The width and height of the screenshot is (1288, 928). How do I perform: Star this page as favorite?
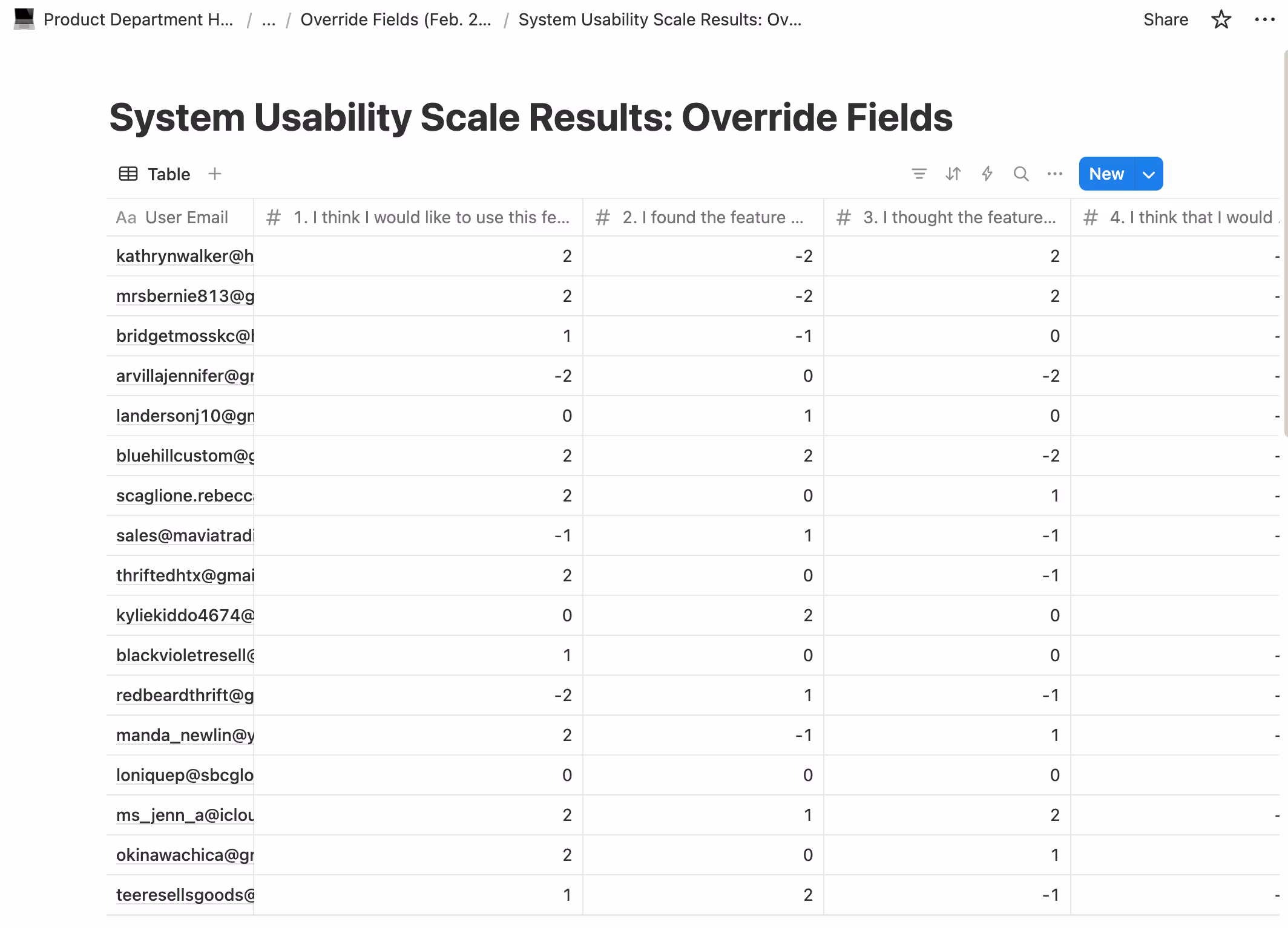click(x=1221, y=20)
